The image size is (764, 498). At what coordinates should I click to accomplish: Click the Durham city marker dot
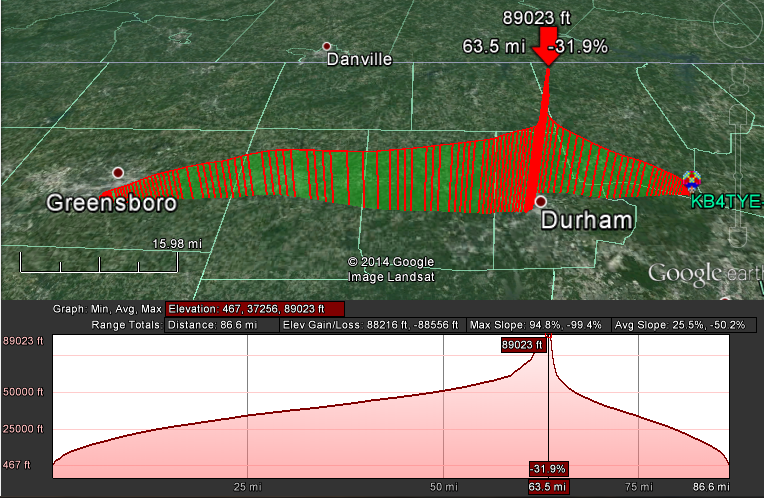pyautogui.click(x=541, y=201)
